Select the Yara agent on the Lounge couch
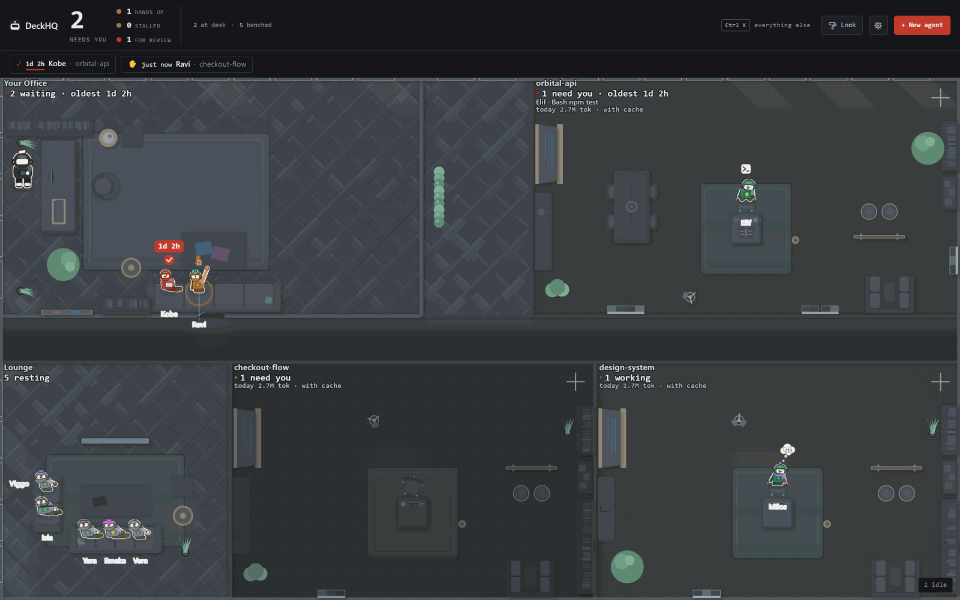Screen dimensions: 960x600 pos(89,529)
